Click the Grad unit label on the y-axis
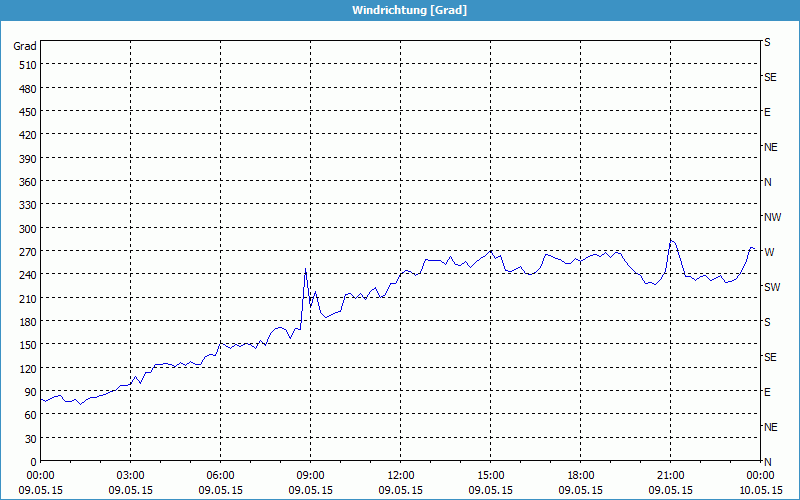800x500 pixels. [x=25, y=46]
